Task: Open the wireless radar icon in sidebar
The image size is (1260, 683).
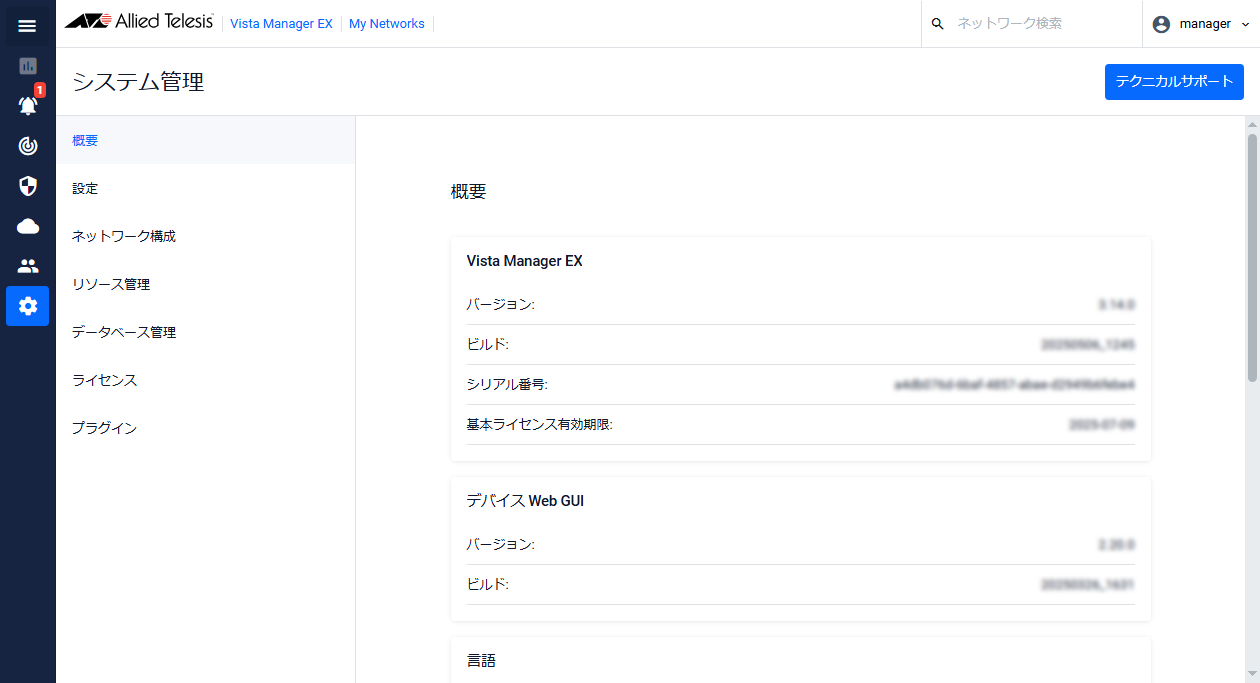Action: click(28, 146)
